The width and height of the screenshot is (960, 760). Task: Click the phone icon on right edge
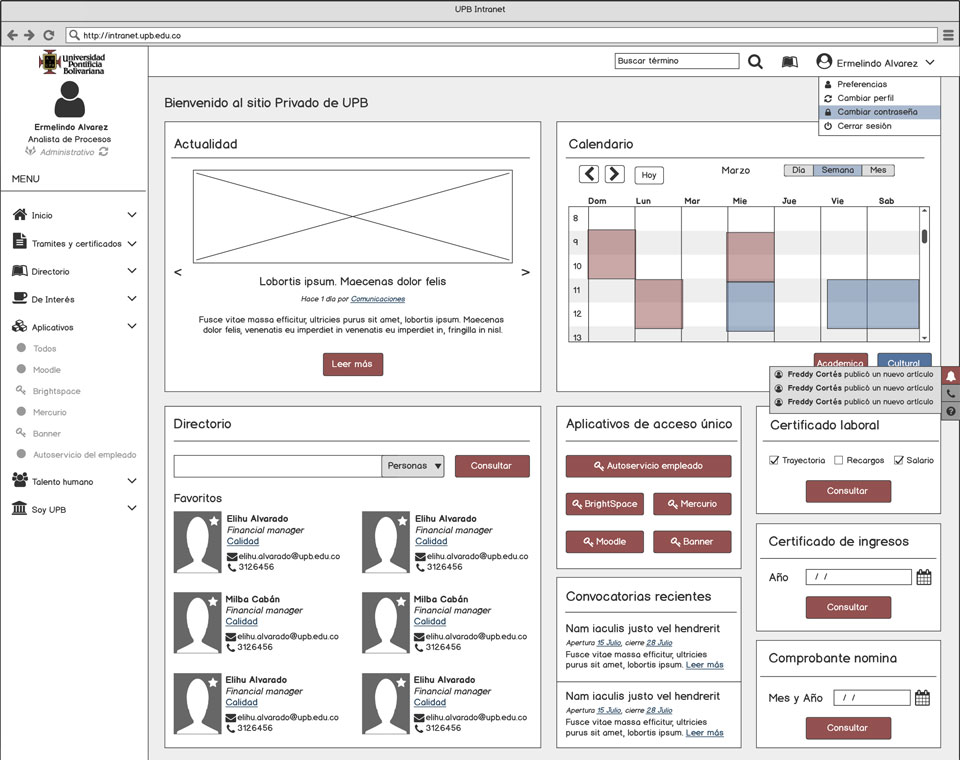pyautogui.click(x=951, y=394)
